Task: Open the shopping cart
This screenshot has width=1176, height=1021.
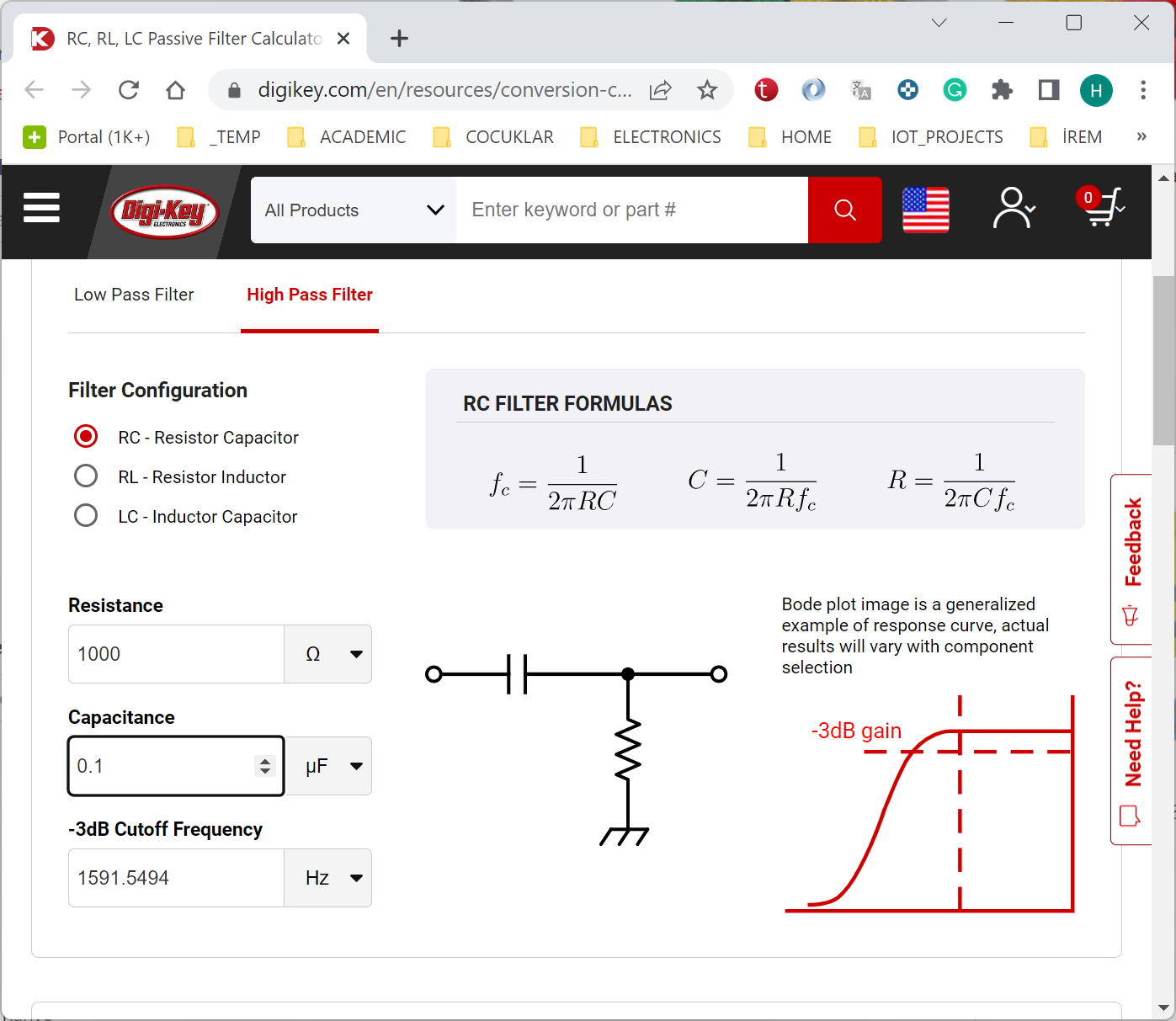Action: point(1102,208)
